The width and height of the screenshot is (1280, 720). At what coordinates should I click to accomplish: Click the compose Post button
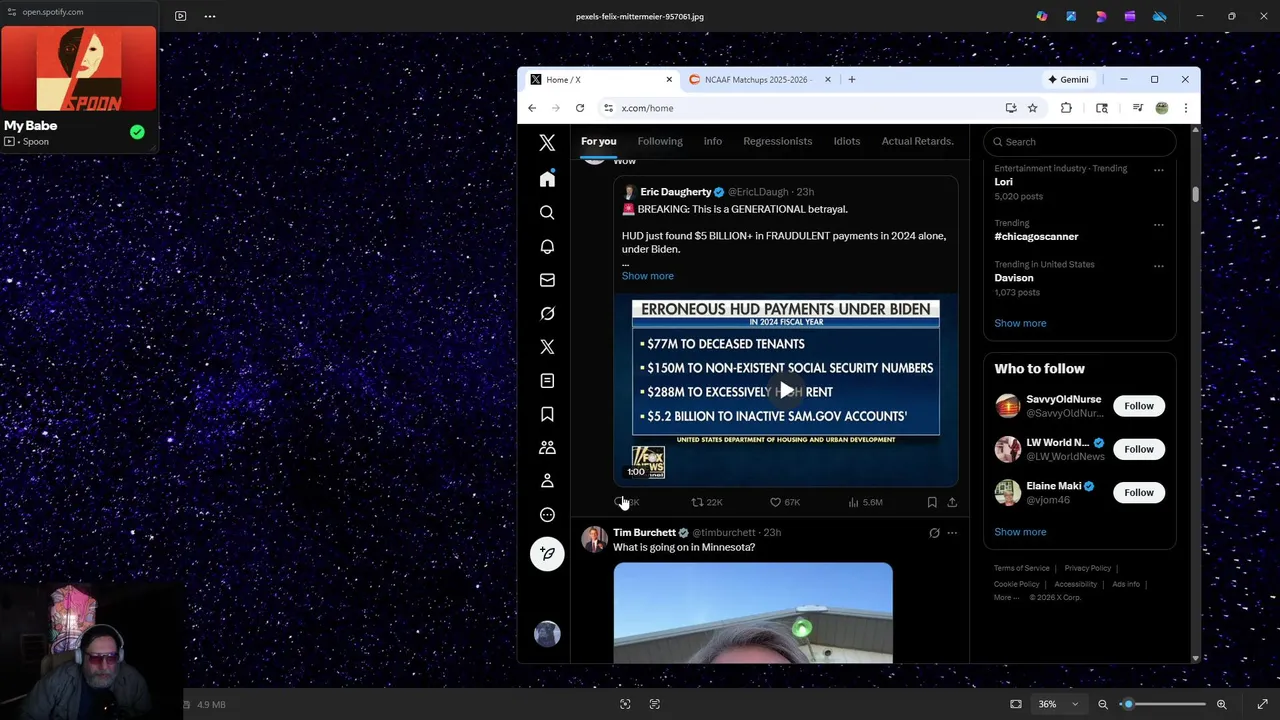pyautogui.click(x=547, y=553)
